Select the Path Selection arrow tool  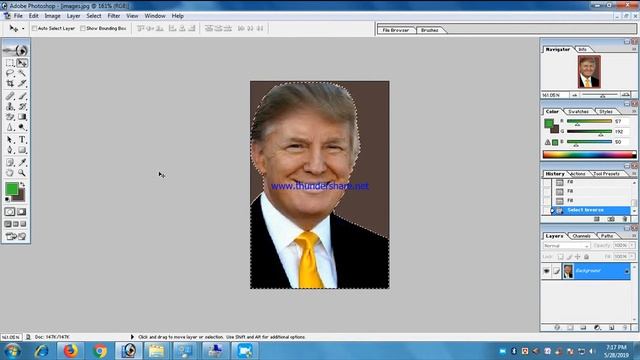[x=10, y=140]
